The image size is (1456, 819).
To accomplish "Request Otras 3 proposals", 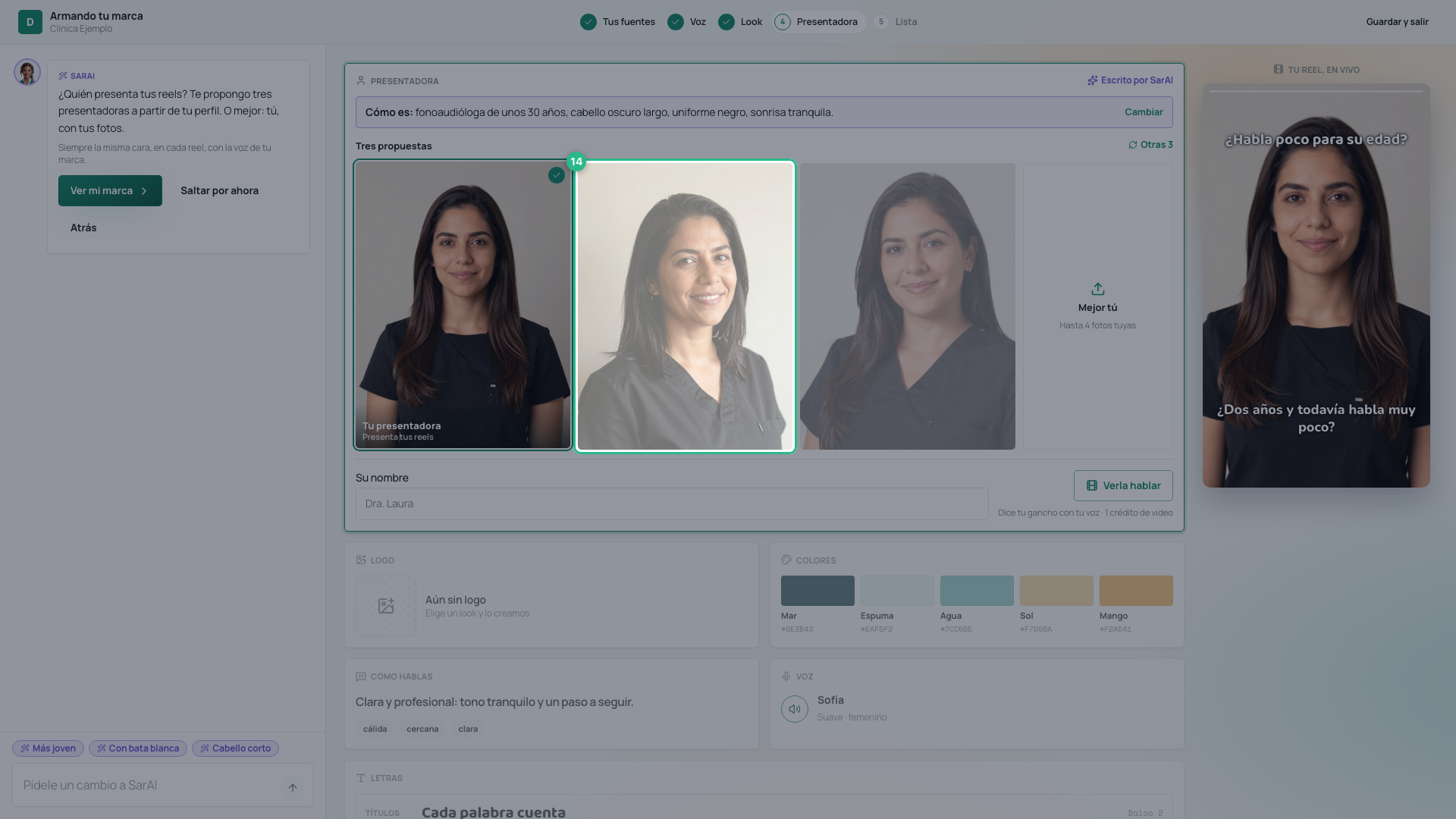I will (x=1150, y=145).
